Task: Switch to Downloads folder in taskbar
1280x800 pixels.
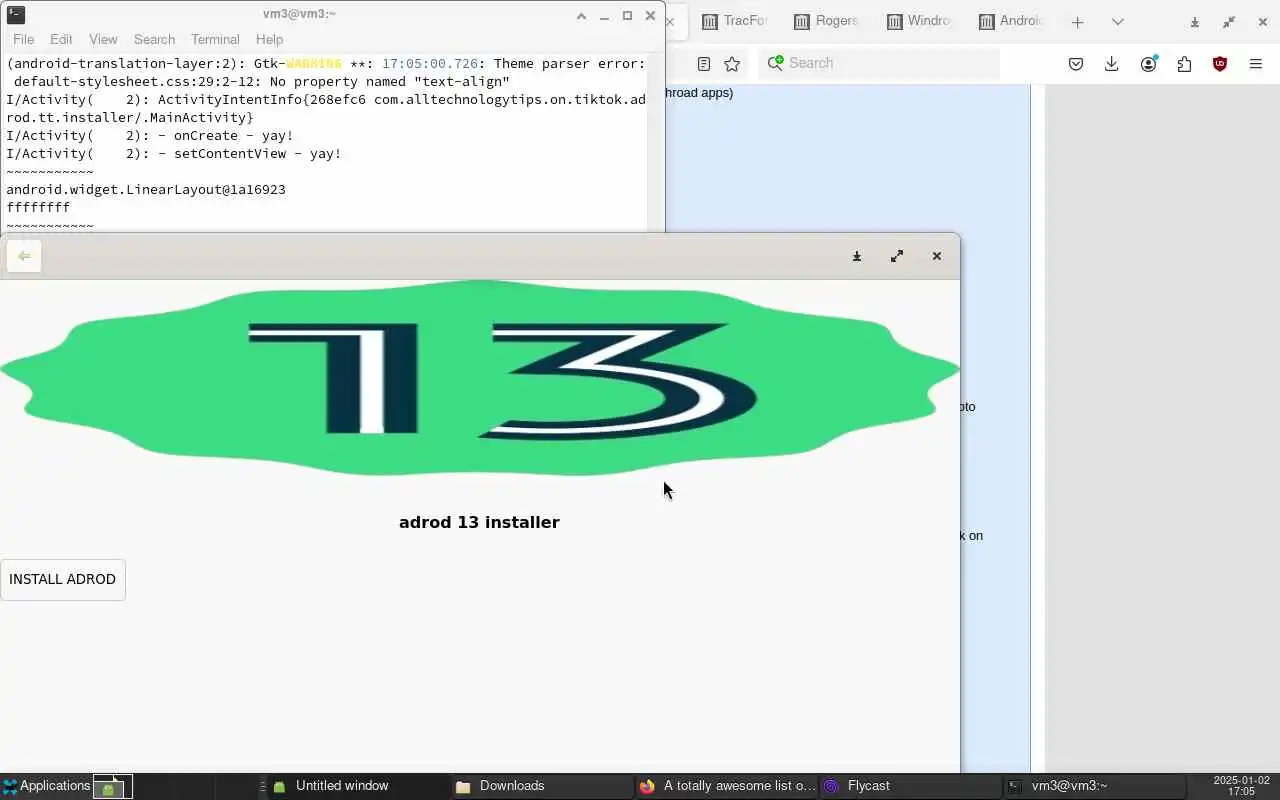Action: 541,786
